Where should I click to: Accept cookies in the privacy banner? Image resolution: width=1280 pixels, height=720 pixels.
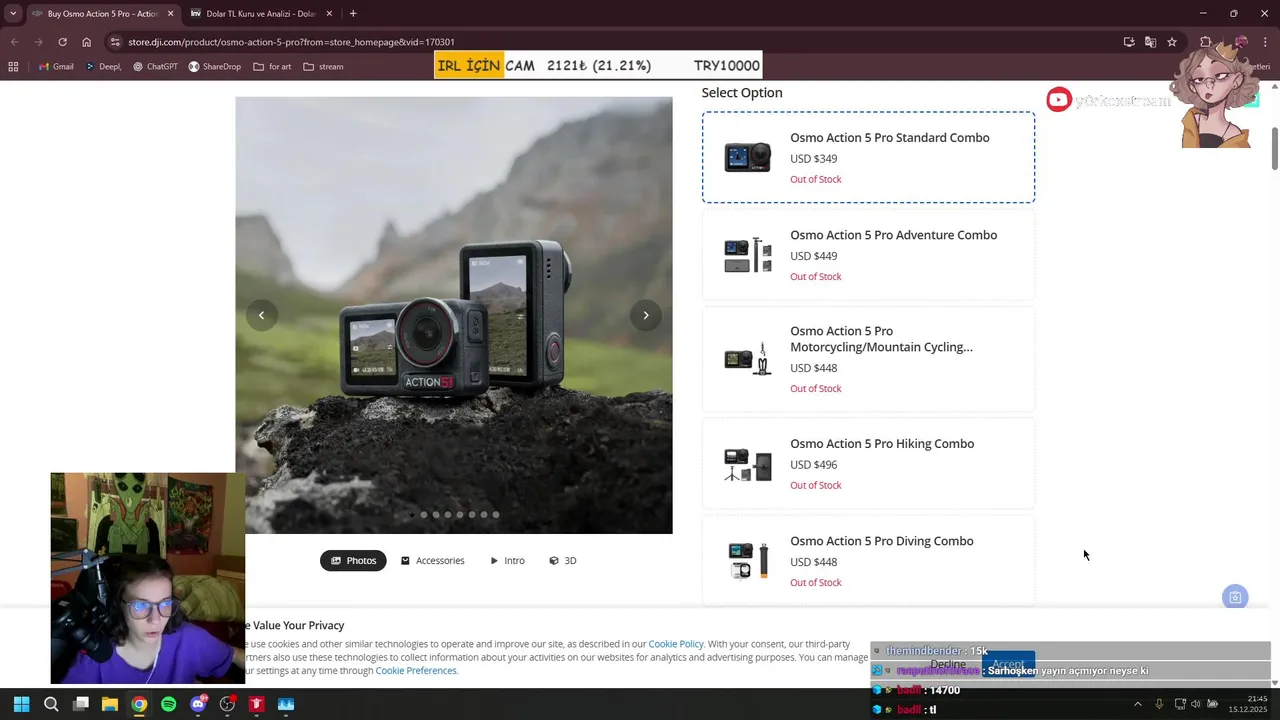[x=1008, y=664]
